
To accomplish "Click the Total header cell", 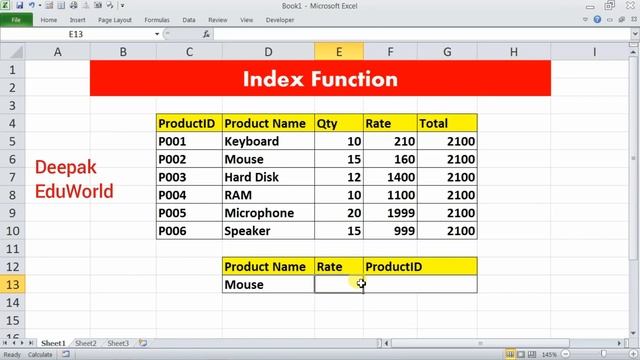I will (447, 123).
